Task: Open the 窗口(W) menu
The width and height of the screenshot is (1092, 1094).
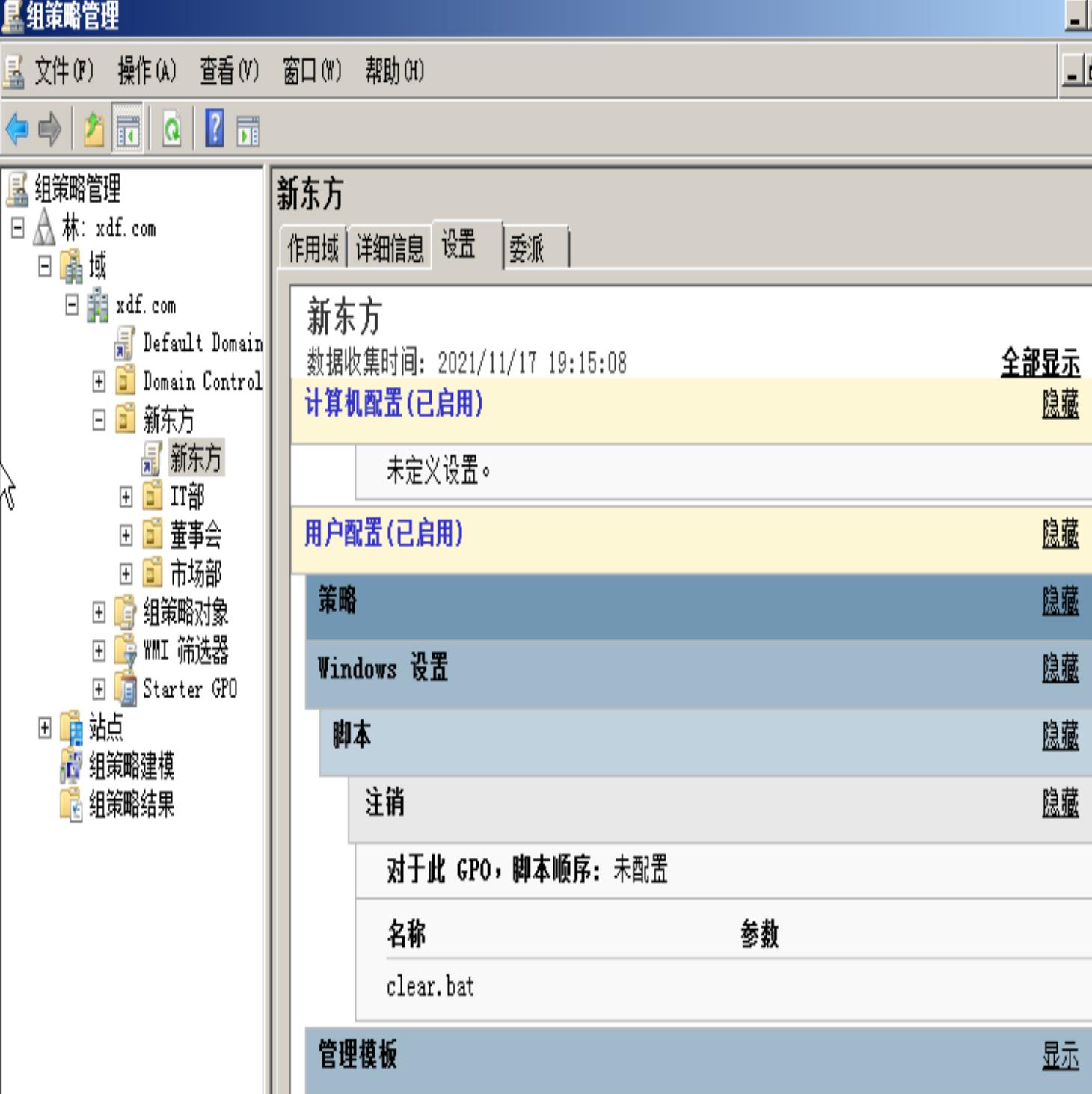Action: click(x=312, y=72)
